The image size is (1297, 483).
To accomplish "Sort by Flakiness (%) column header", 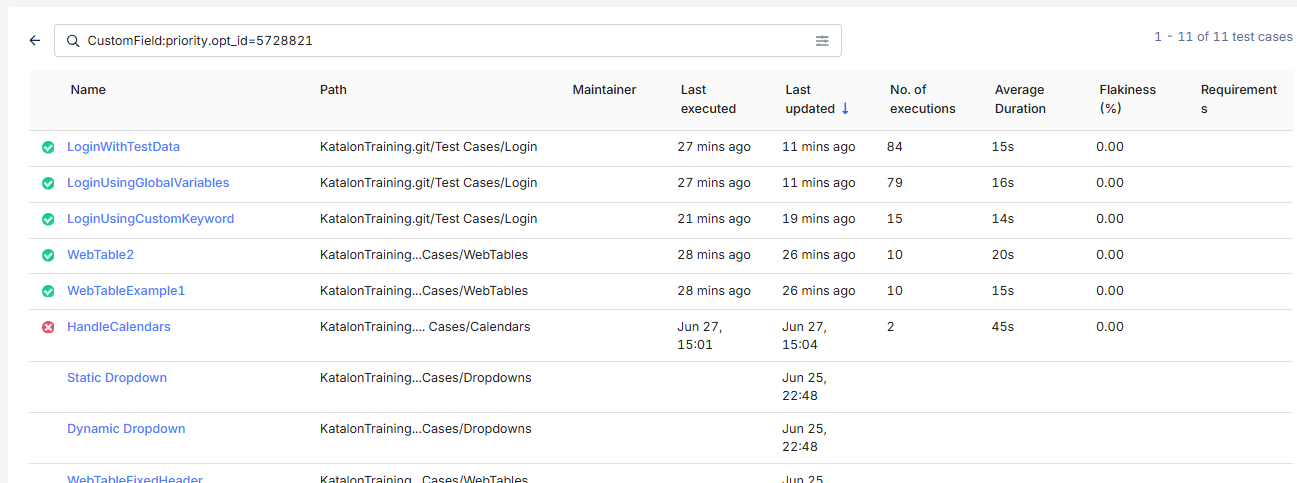I will 1127,99.
